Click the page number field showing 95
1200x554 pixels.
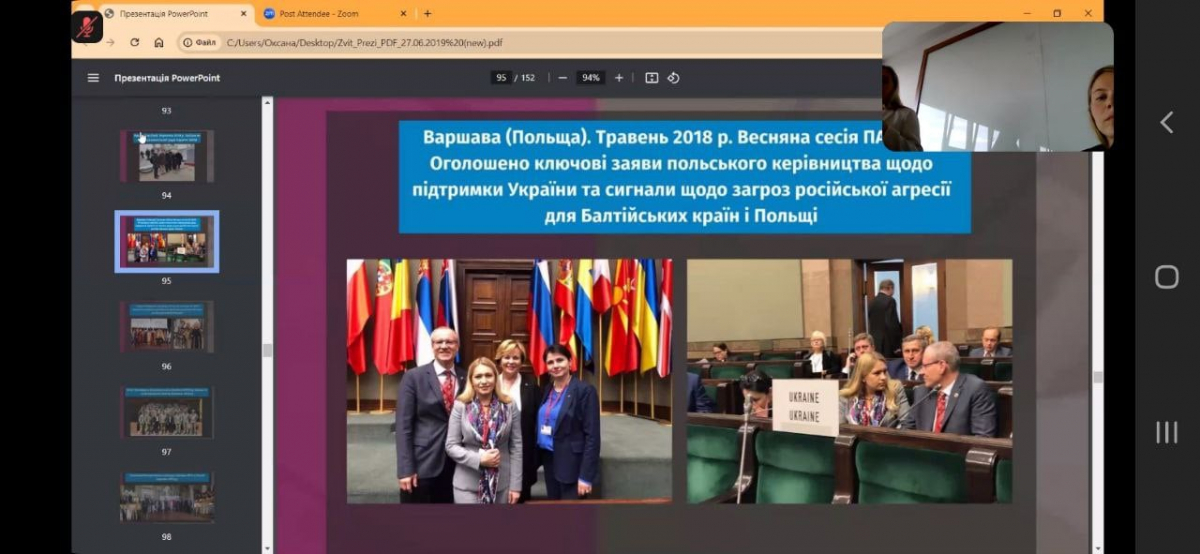[x=501, y=78]
